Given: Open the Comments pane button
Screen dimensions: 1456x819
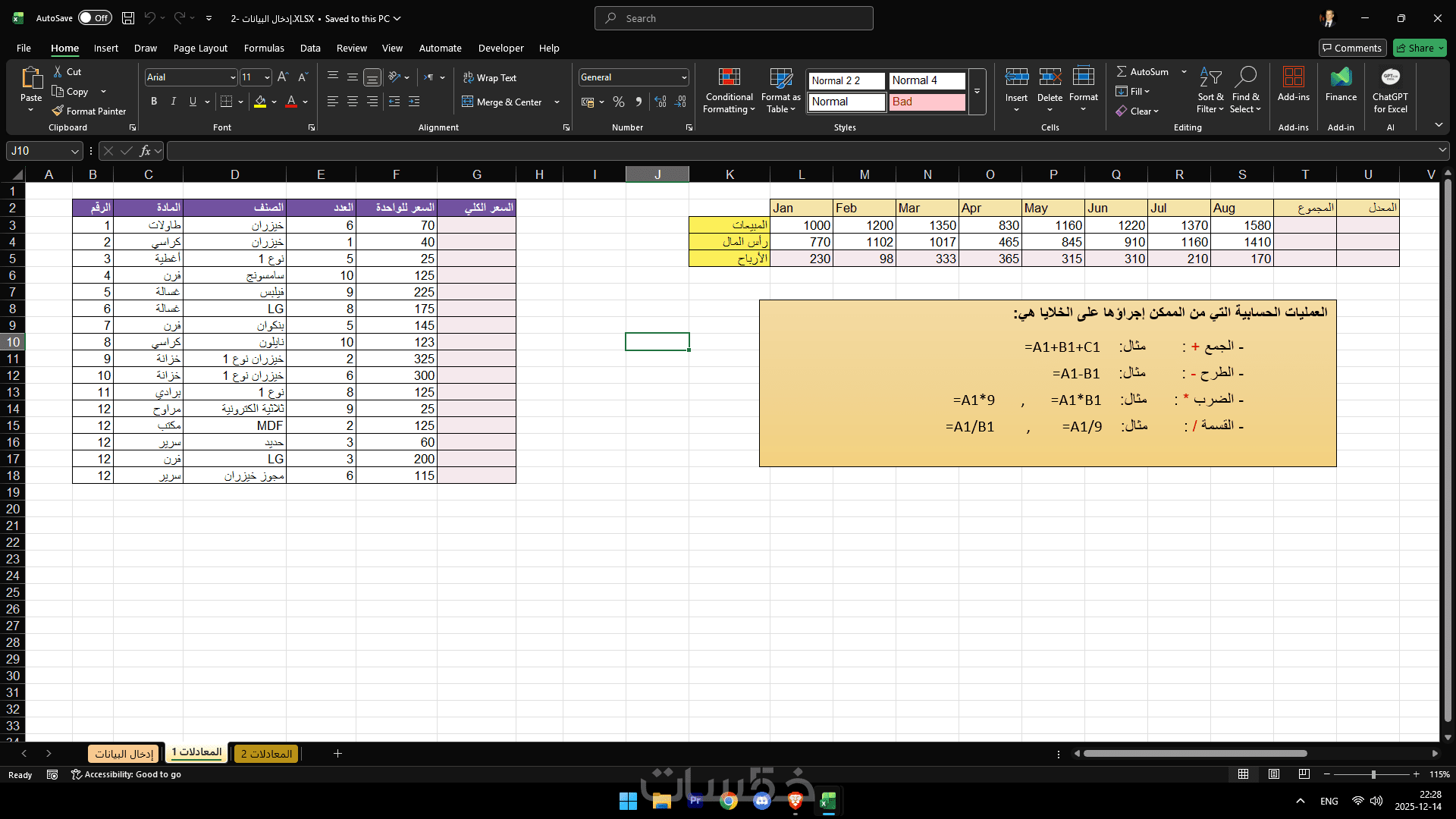Looking at the screenshot, I should point(1352,48).
